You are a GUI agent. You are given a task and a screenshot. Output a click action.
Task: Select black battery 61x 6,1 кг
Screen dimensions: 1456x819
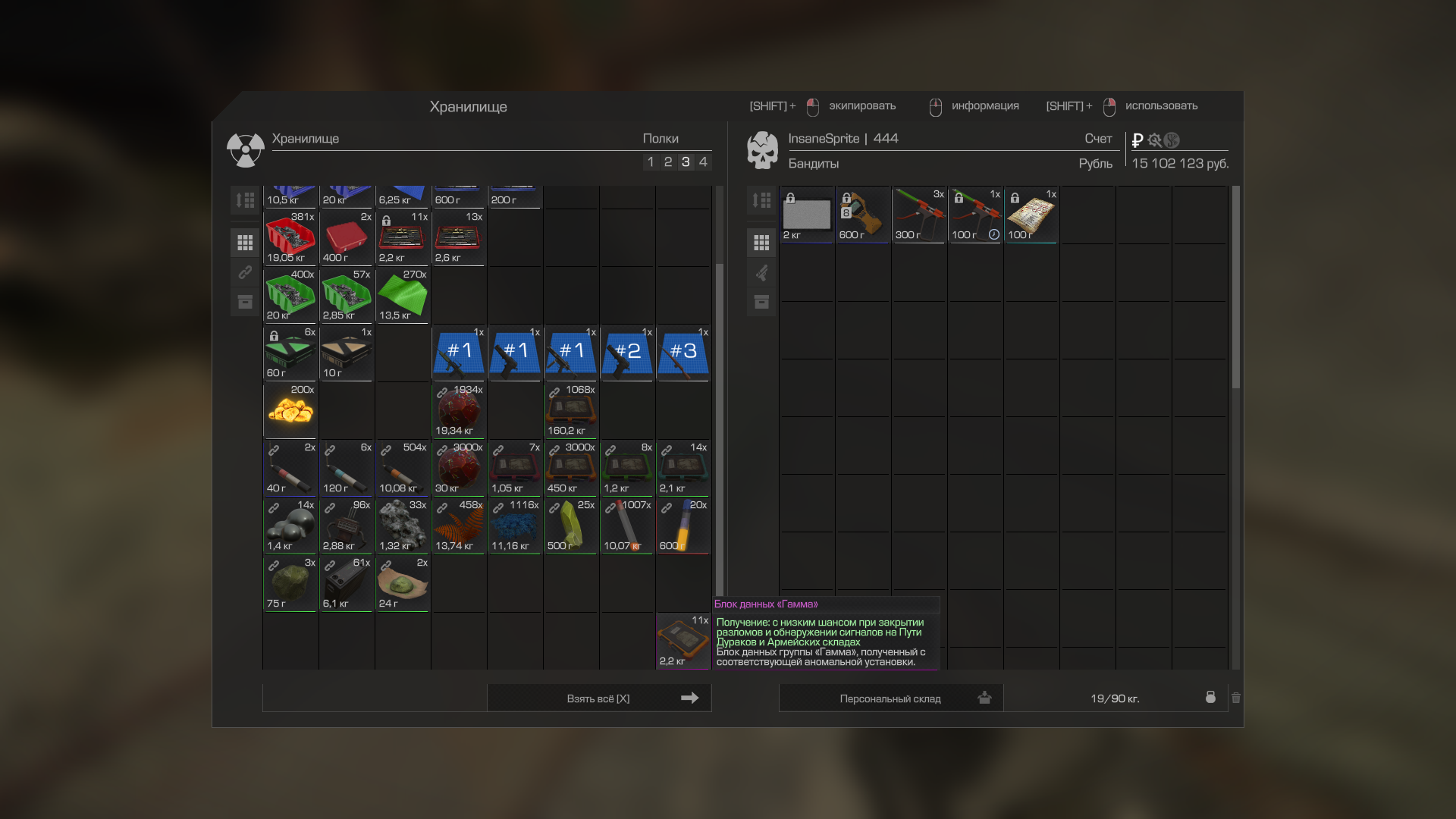coord(347,583)
